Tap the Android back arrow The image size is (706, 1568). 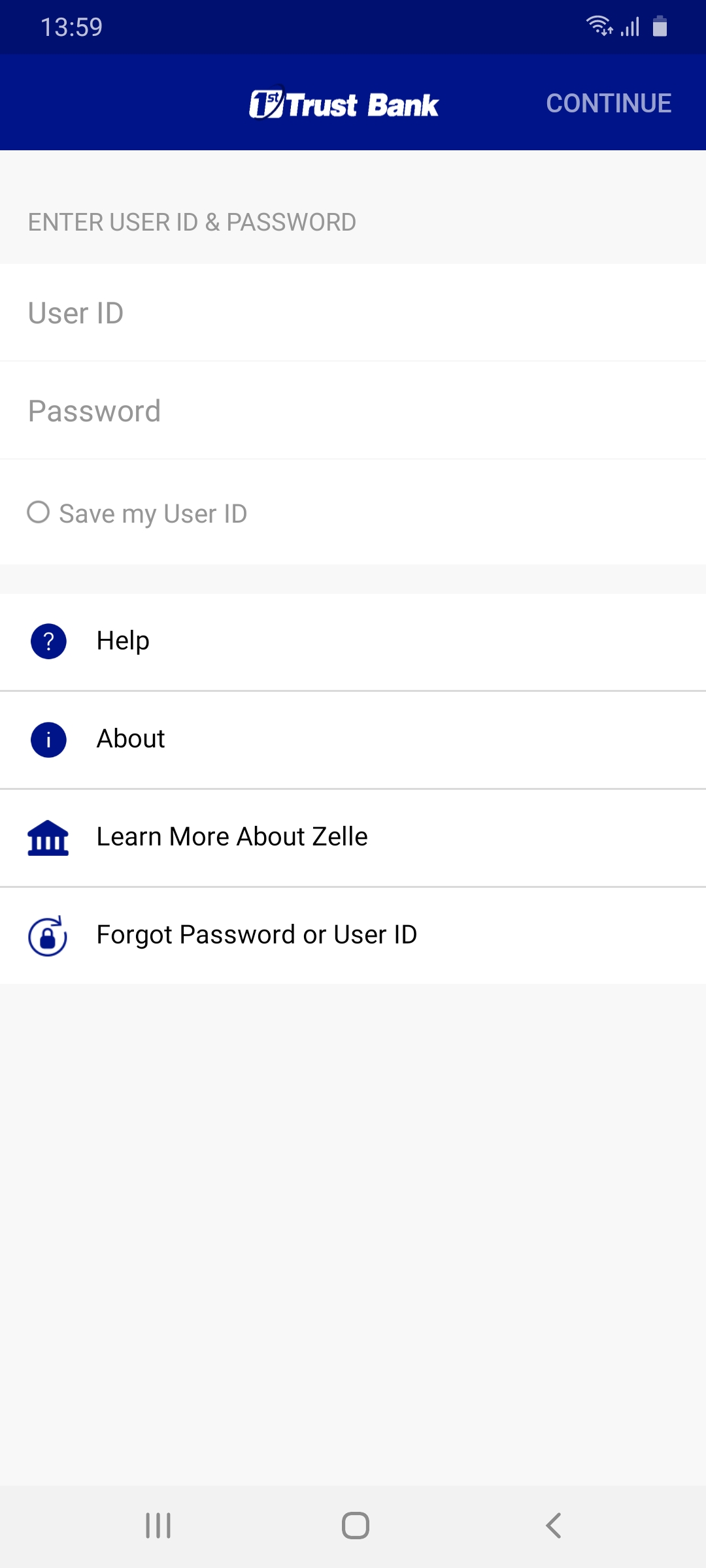553,1526
